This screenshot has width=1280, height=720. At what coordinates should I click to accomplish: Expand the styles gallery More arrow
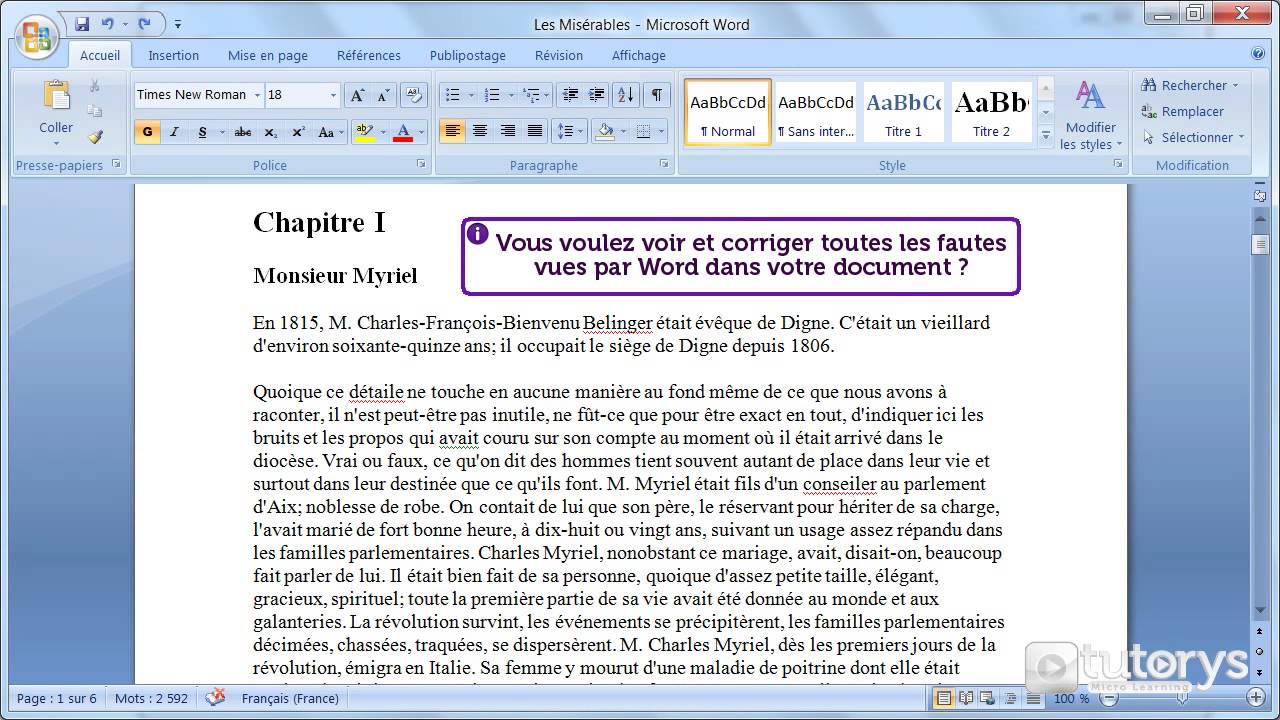point(1045,136)
